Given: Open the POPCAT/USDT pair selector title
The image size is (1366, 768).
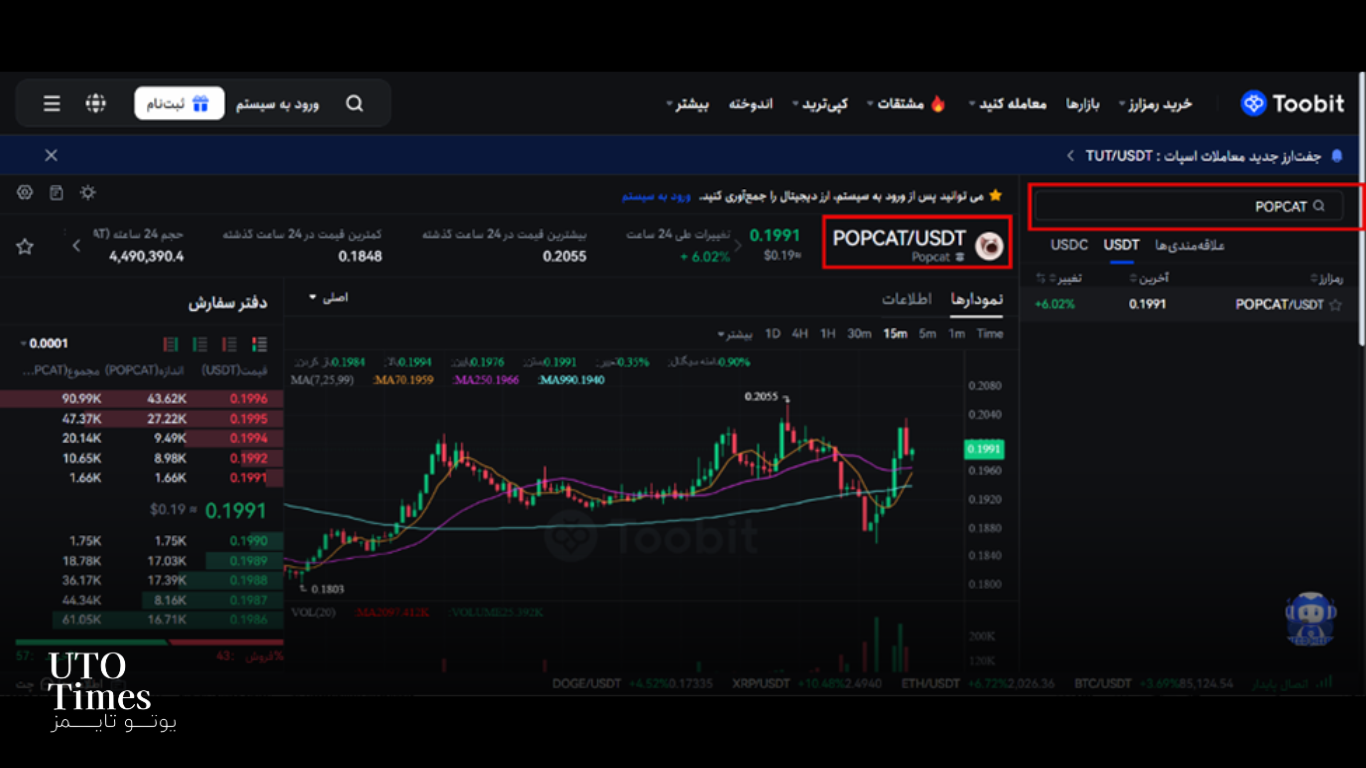Looking at the screenshot, I should 899,240.
